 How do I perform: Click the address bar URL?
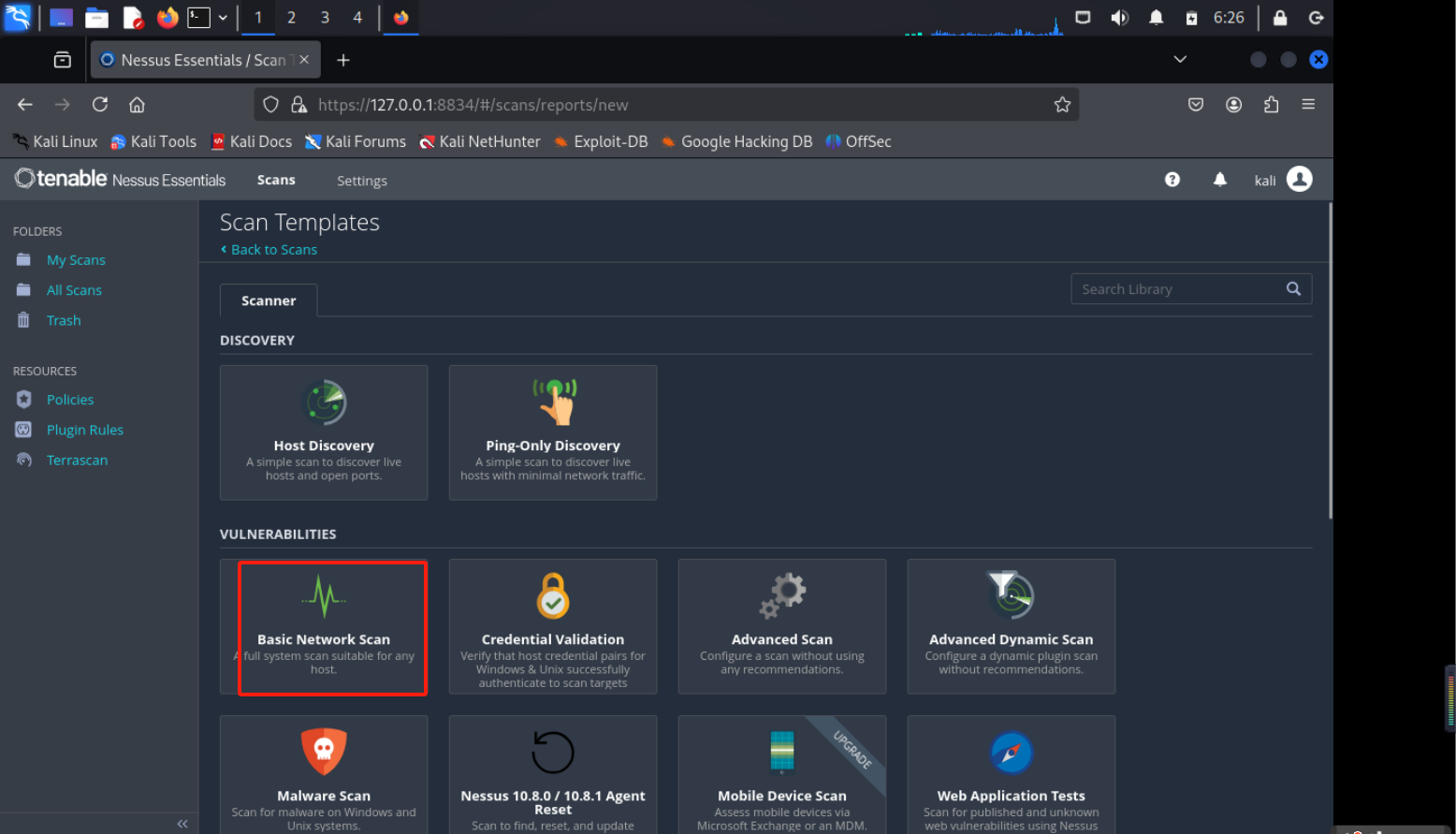pyautogui.click(x=473, y=105)
